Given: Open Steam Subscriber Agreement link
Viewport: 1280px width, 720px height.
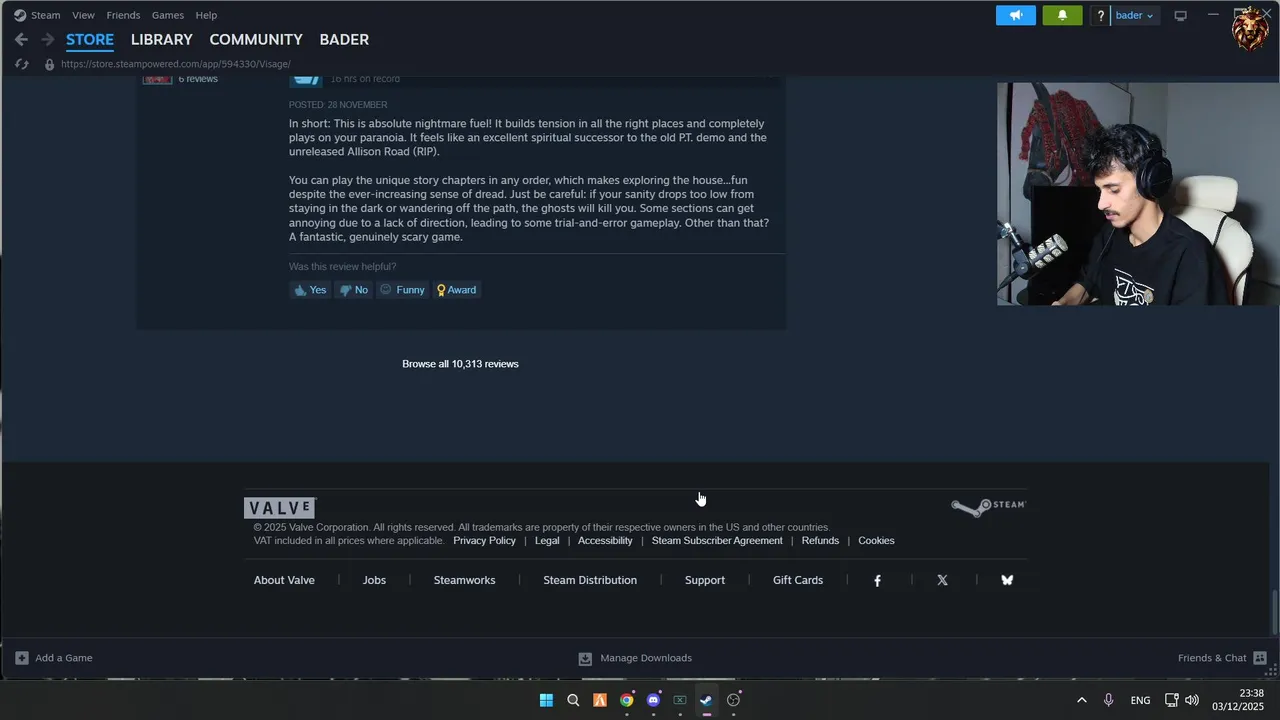Looking at the screenshot, I should click(x=717, y=541).
